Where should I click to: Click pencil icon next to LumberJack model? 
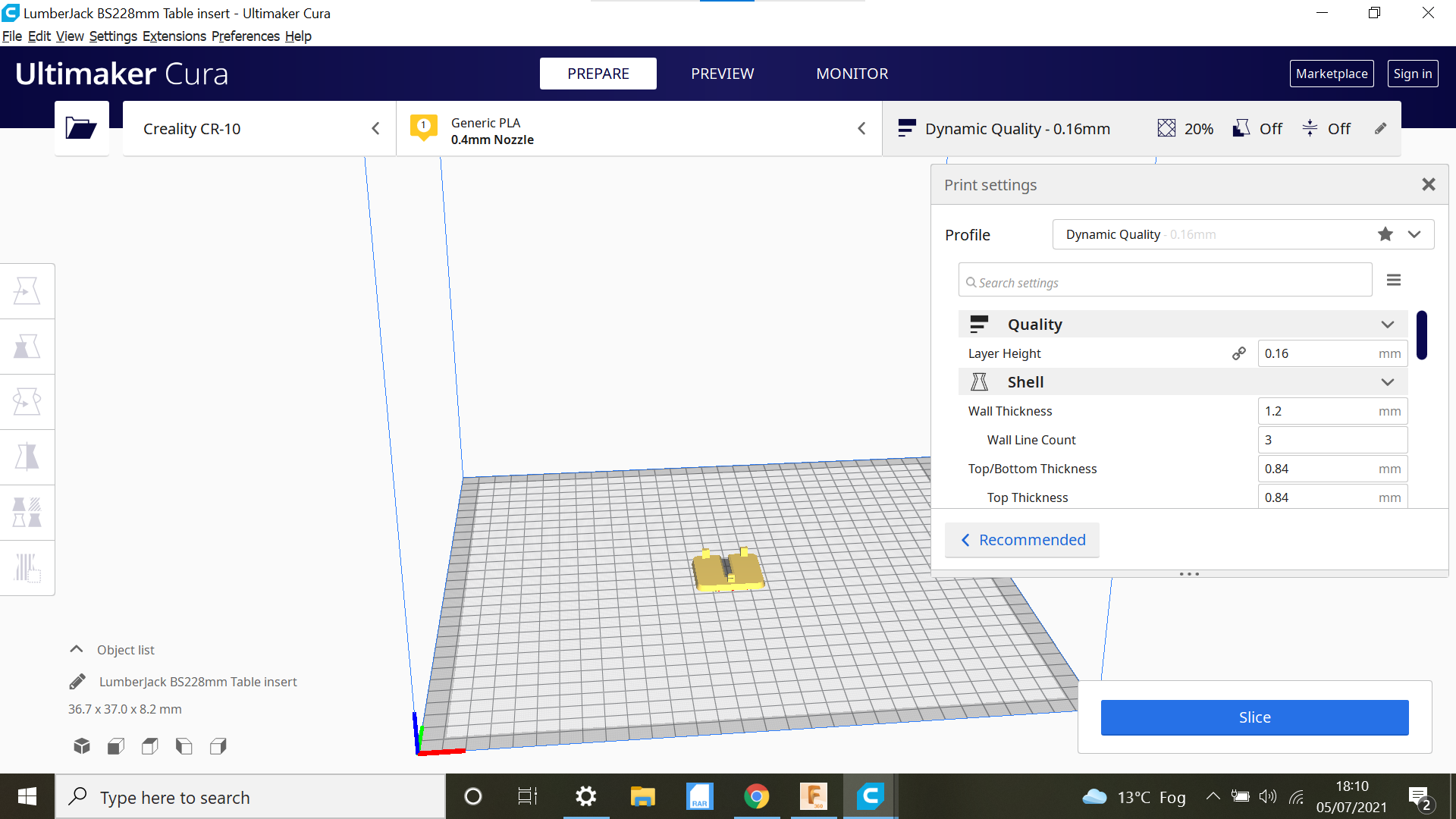(x=77, y=682)
